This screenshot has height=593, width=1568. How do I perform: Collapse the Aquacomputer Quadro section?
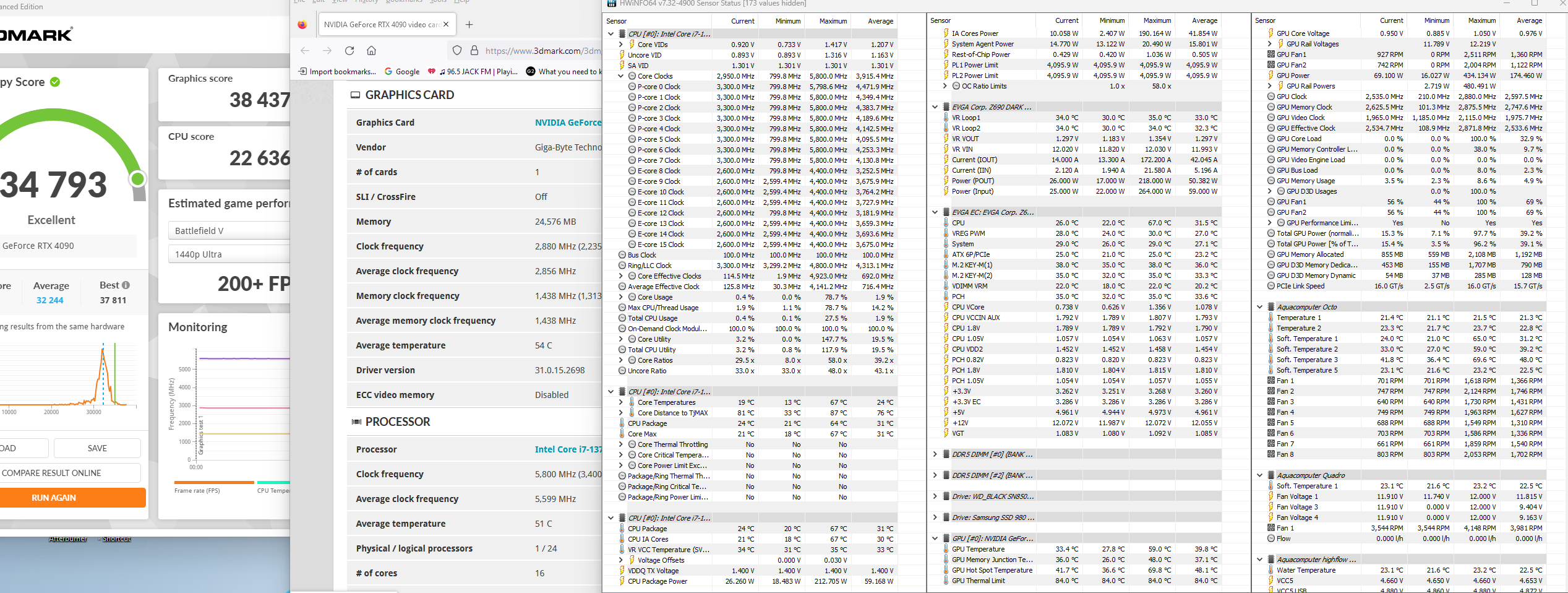click(1260, 475)
